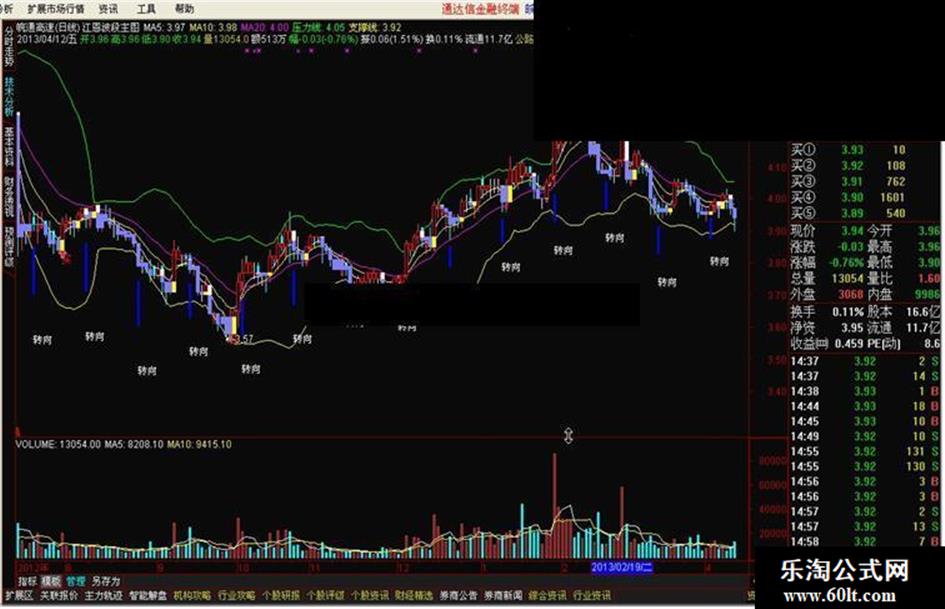Click the 总量 13054 value
This screenshot has height=609, width=945.
(847, 279)
